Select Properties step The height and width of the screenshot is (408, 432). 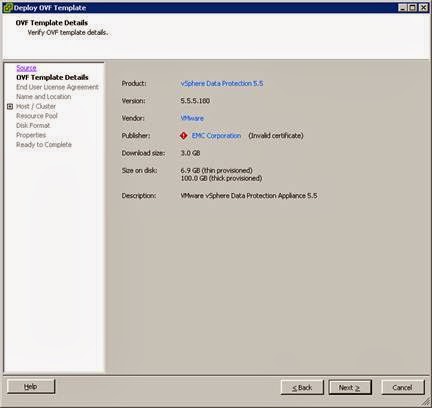(x=31, y=135)
